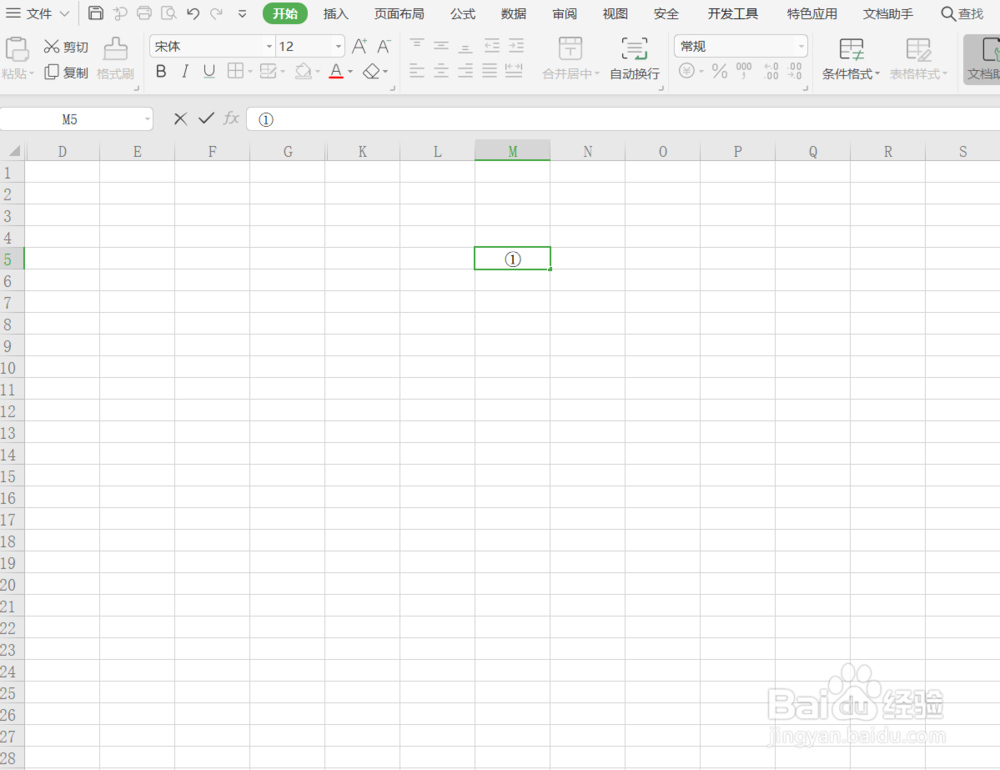This screenshot has height=770, width=1000.
Task: Click the Save icon in quick access toolbar
Action: [x=96, y=13]
